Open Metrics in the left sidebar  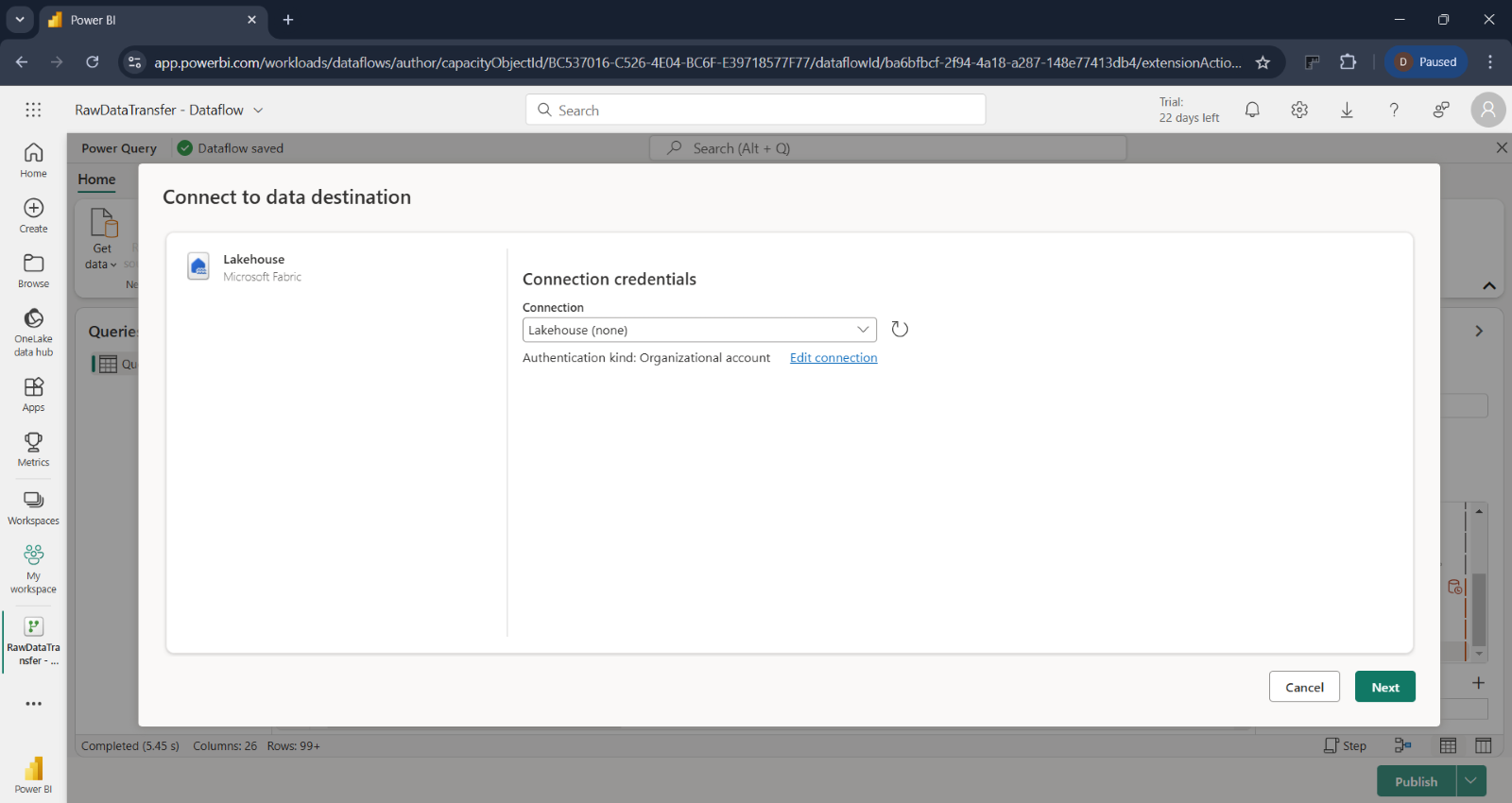pyautogui.click(x=33, y=450)
